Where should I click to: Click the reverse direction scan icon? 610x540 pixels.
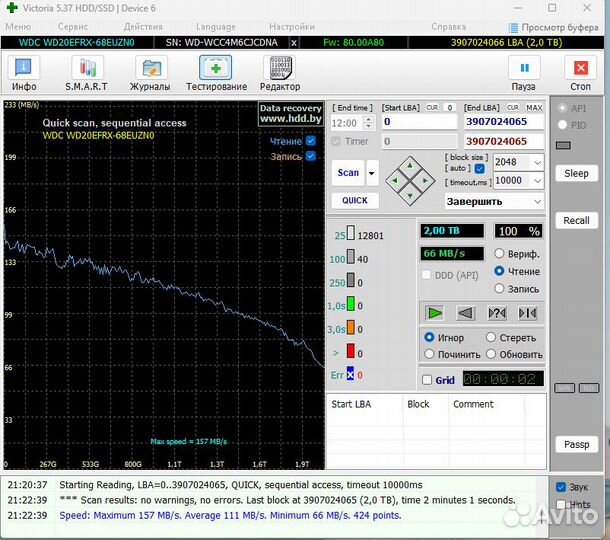click(465, 313)
